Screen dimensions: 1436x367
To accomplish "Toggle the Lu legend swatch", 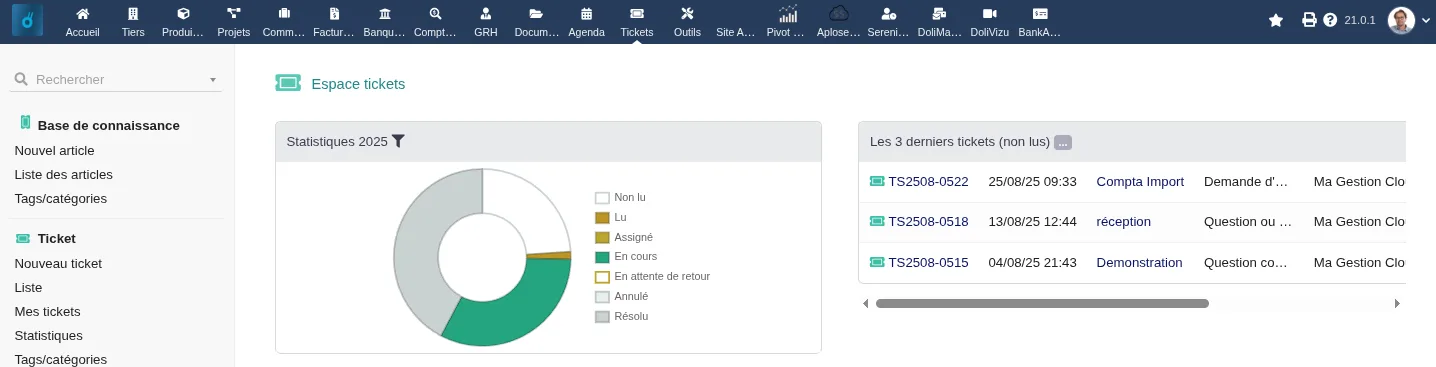I will tap(602, 217).
